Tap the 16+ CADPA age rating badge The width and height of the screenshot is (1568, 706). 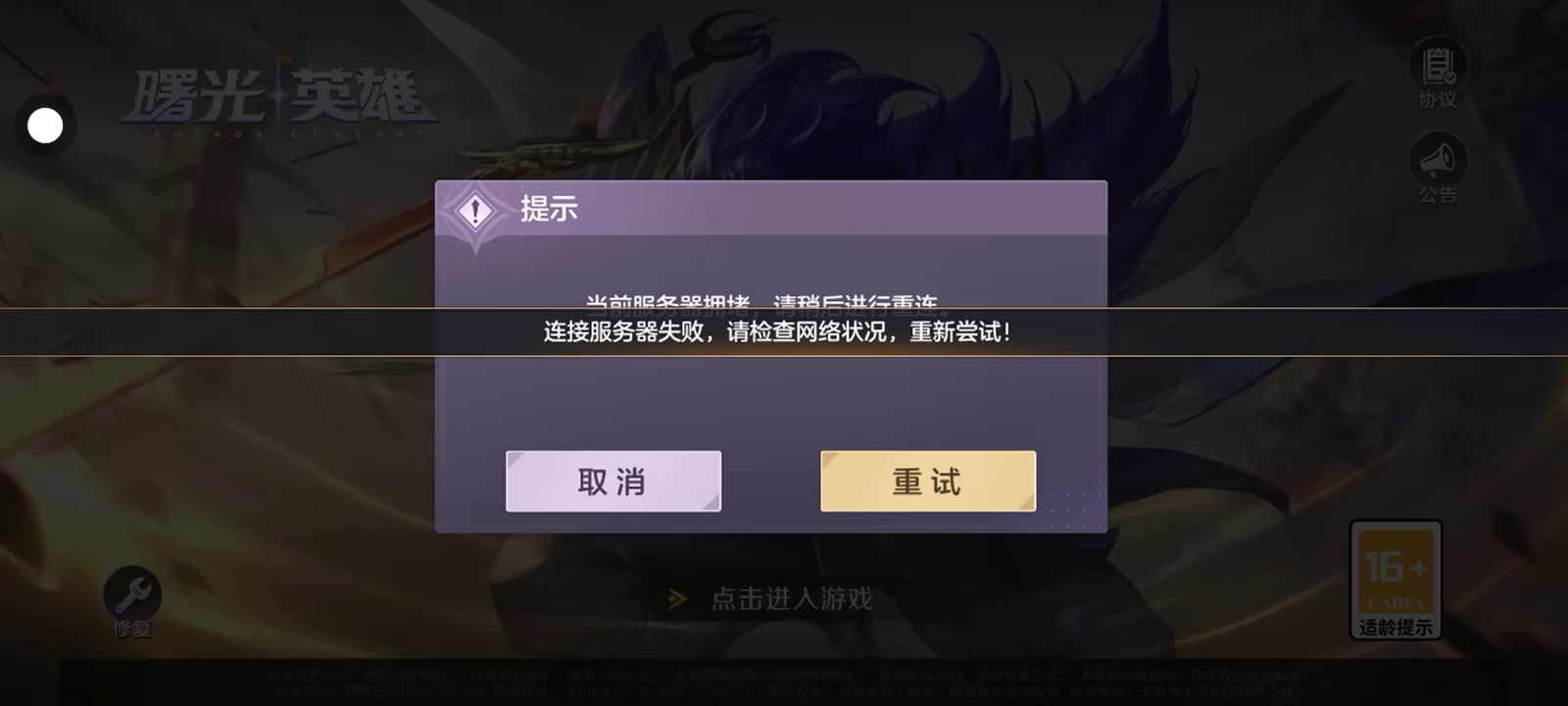1396,580
